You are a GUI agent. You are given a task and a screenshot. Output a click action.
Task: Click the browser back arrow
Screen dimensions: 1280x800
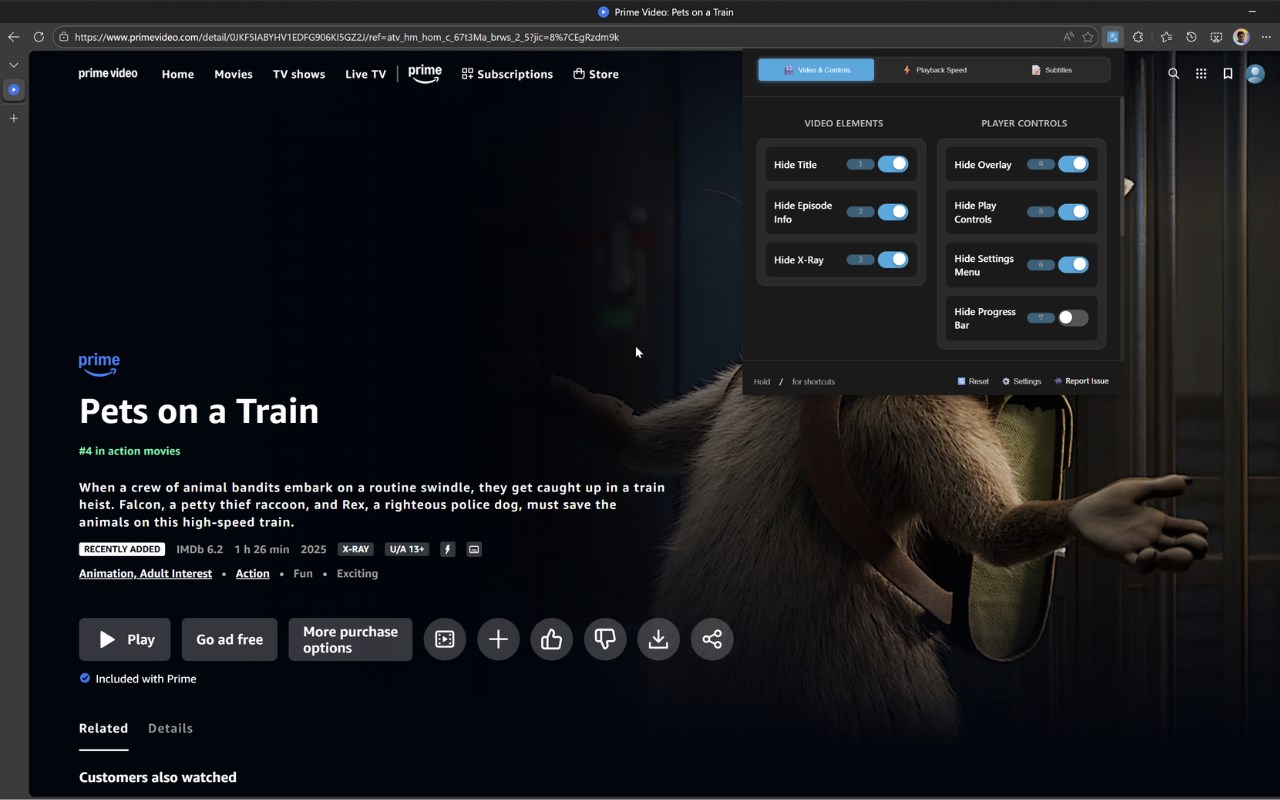13,37
